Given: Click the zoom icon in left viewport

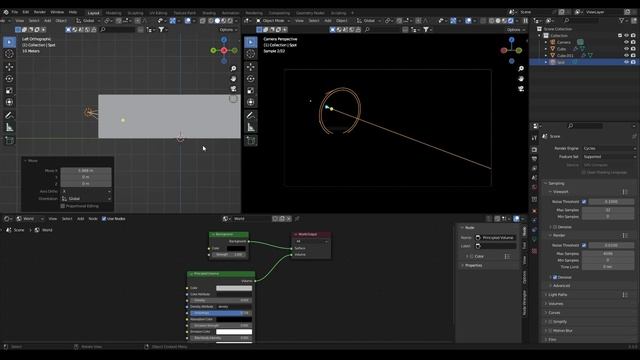Looking at the screenshot, I should coord(233,69).
